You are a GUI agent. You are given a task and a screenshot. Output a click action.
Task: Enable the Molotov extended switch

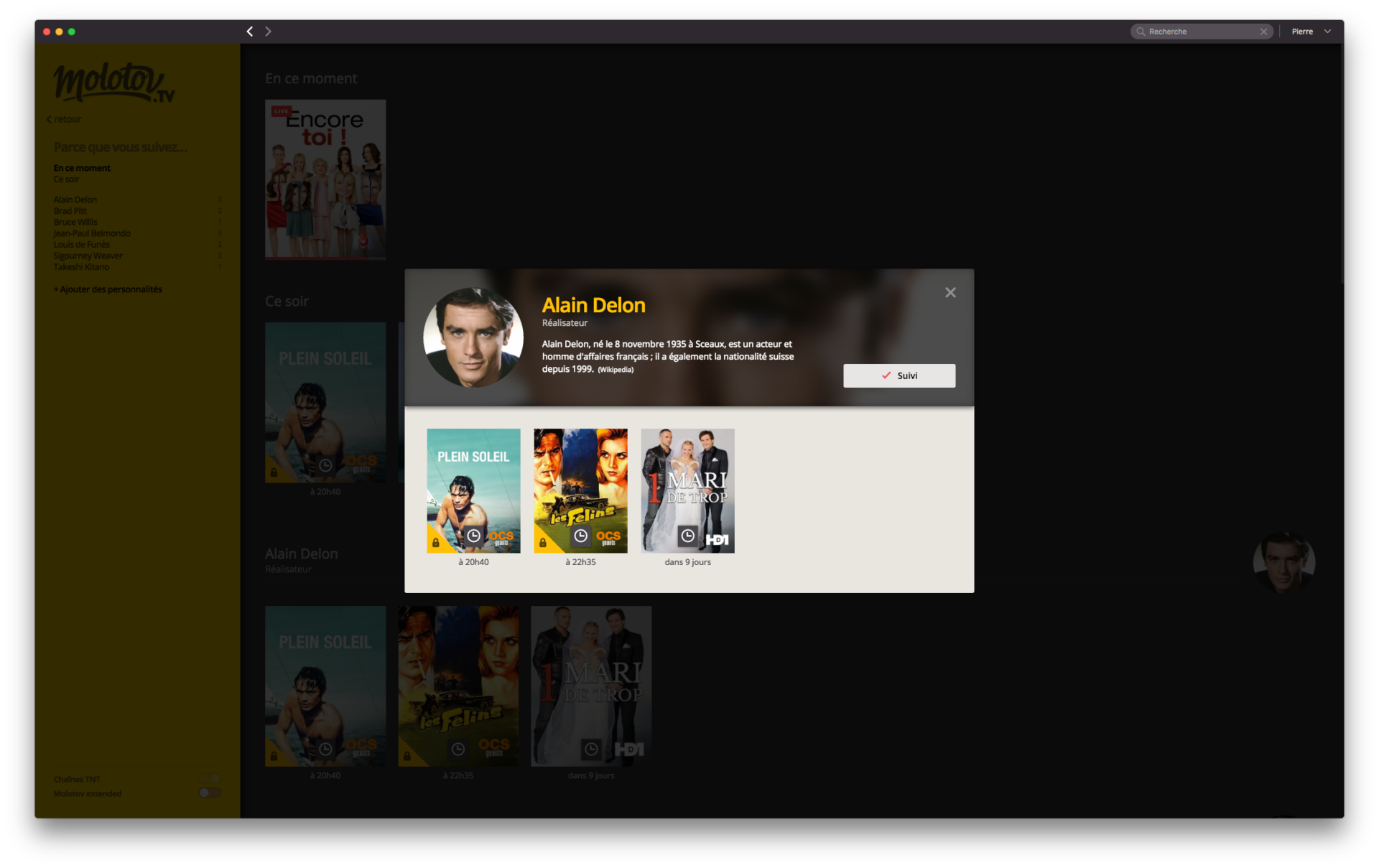pyautogui.click(x=209, y=793)
